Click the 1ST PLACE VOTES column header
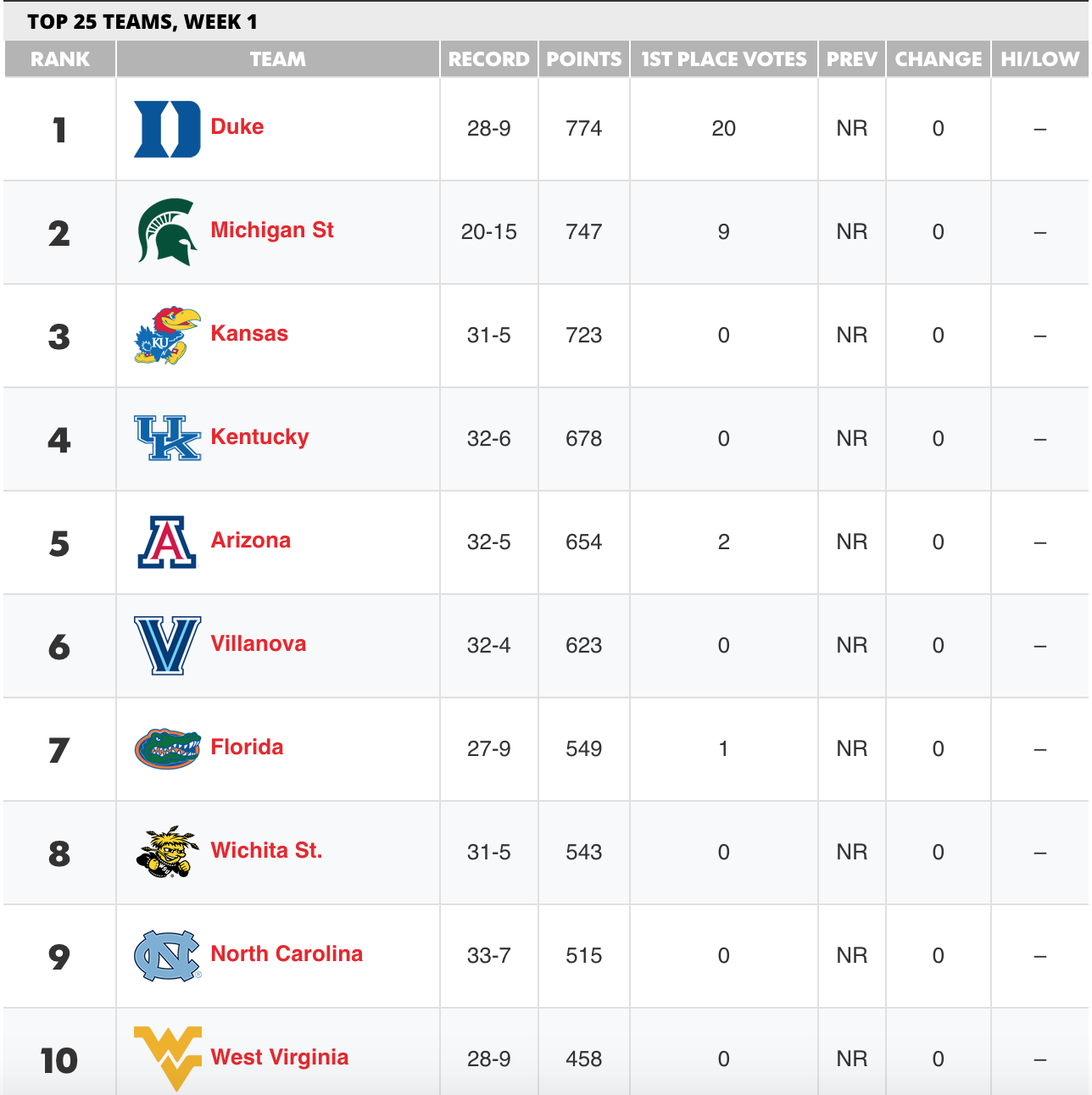 pyautogui.click(x=724, y=59)
